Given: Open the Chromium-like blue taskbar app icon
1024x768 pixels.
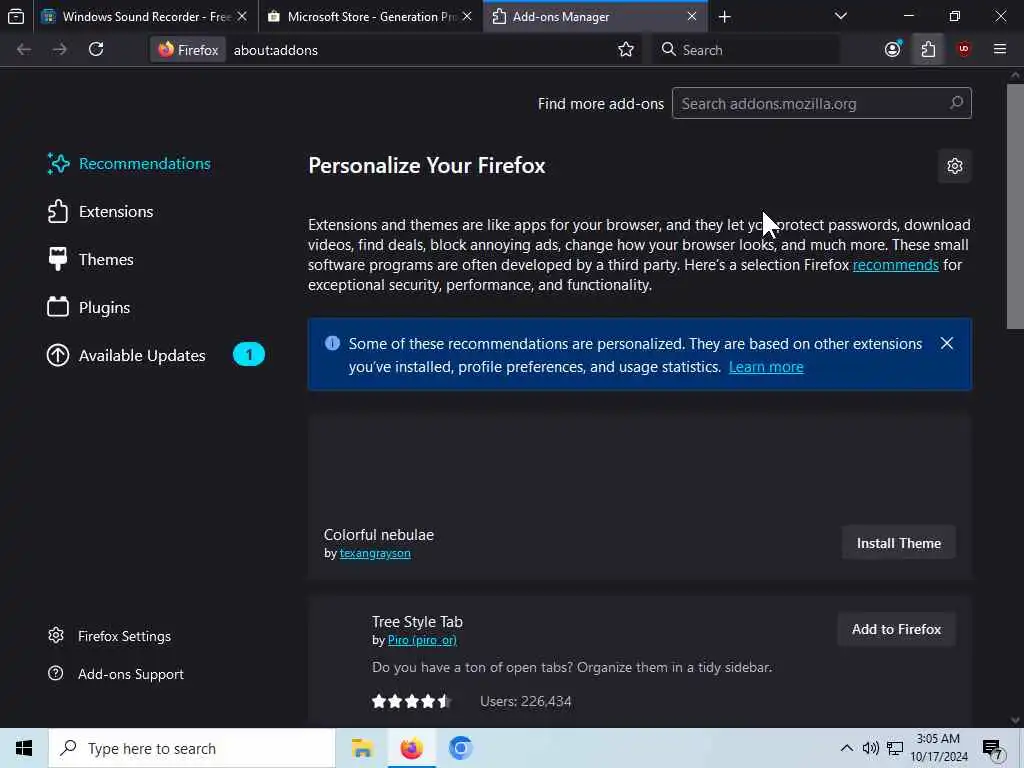Looking at the screenshot, I should pyautogui.click(x=460, y=748).
